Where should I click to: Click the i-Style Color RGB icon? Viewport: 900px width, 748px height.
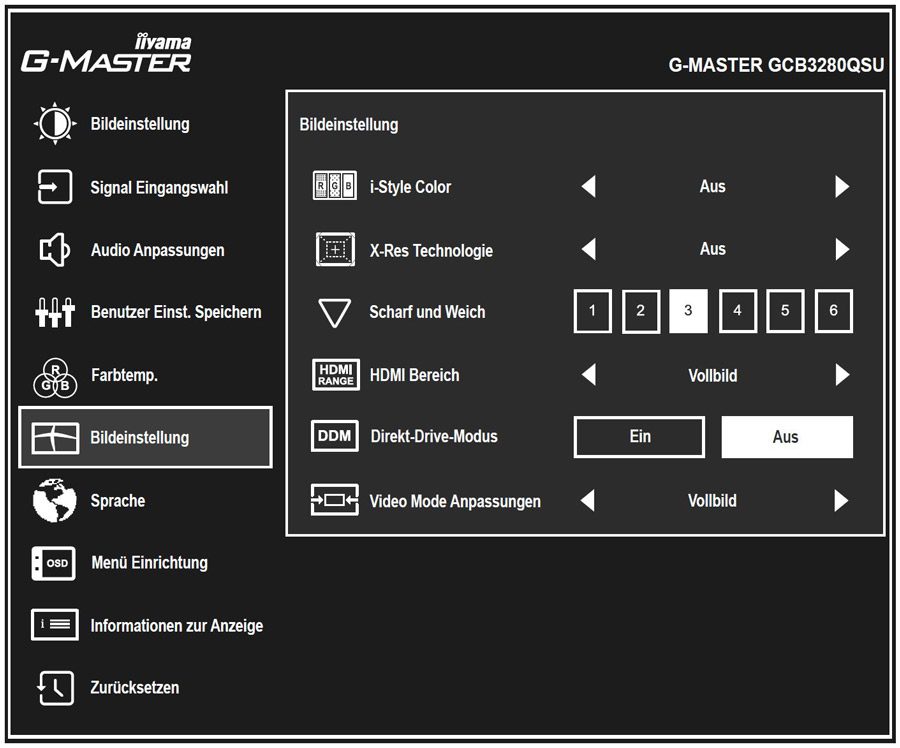(335, 186)
